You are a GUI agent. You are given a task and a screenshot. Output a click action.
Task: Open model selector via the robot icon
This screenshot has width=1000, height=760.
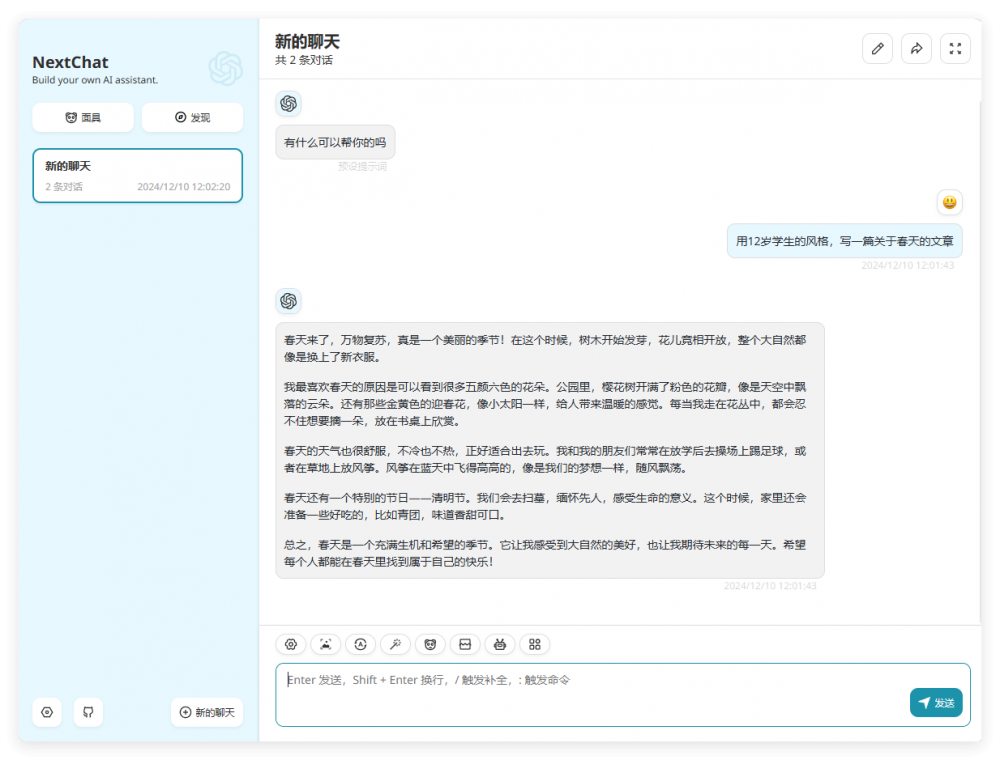[x=500, y=645]
